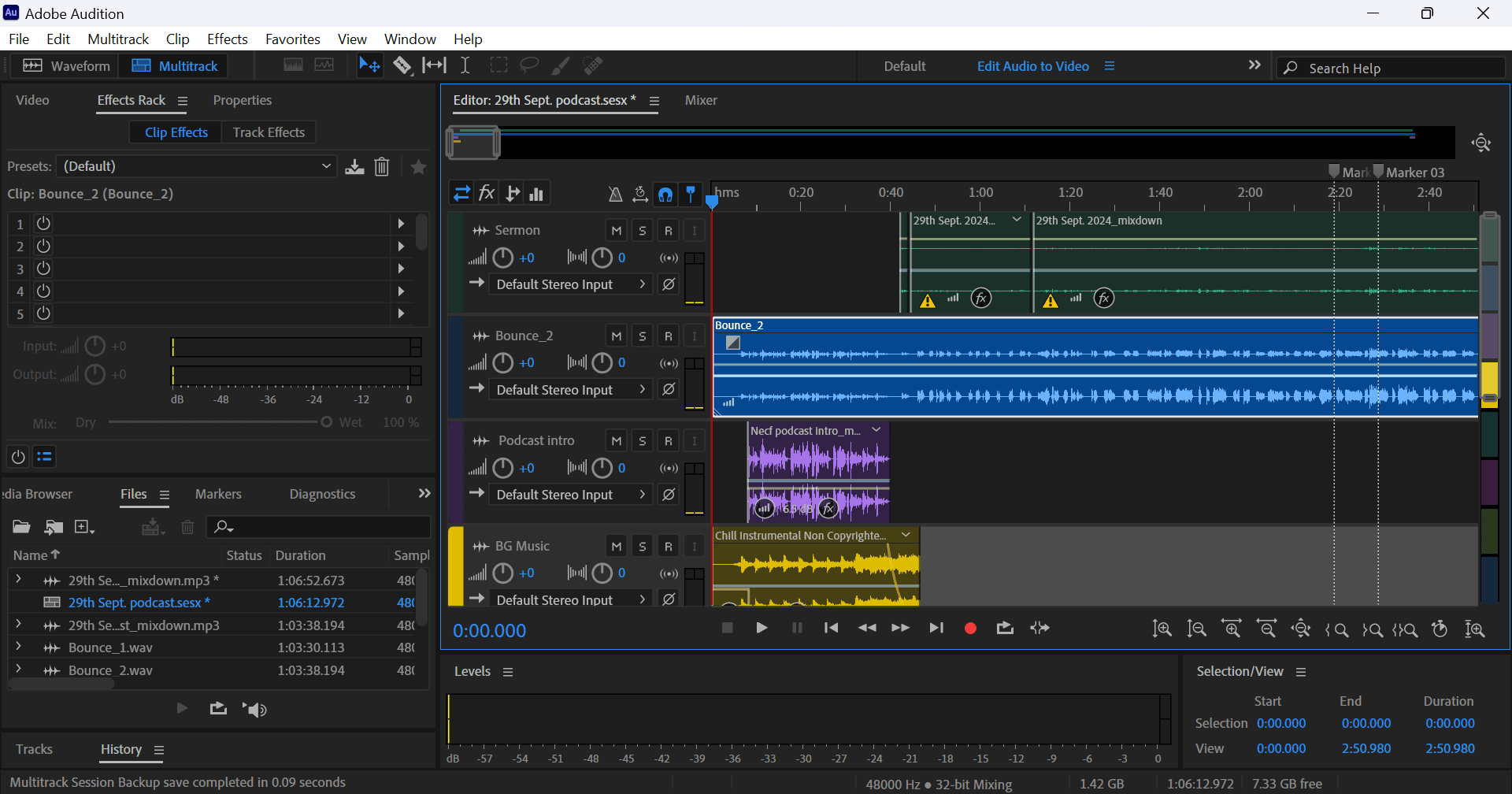The image size is (1512, 794).
Task: Toggle loop playback icon
Action: pyautogui.click(x=1005, y=628)
